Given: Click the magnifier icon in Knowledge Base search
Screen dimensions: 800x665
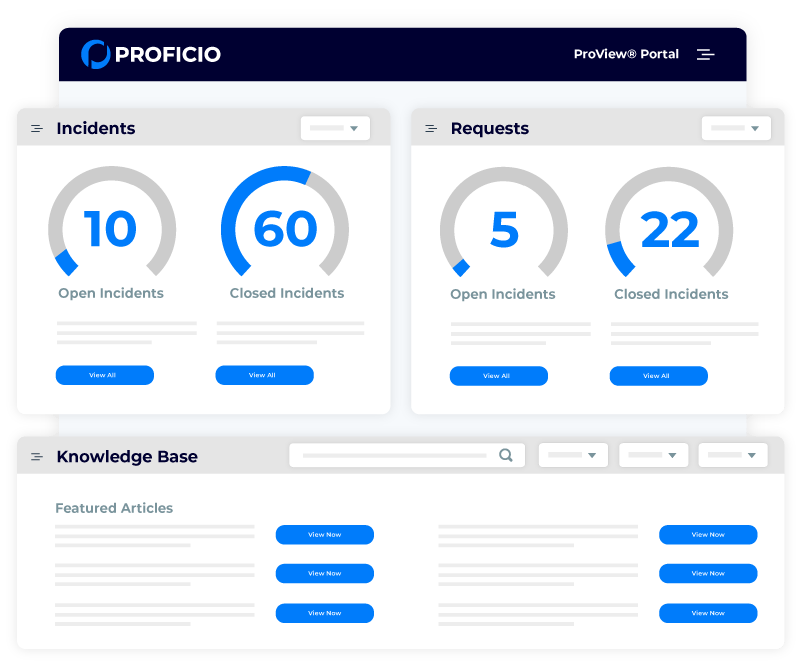Looking at the screenshot, I should tap(506, 456).
